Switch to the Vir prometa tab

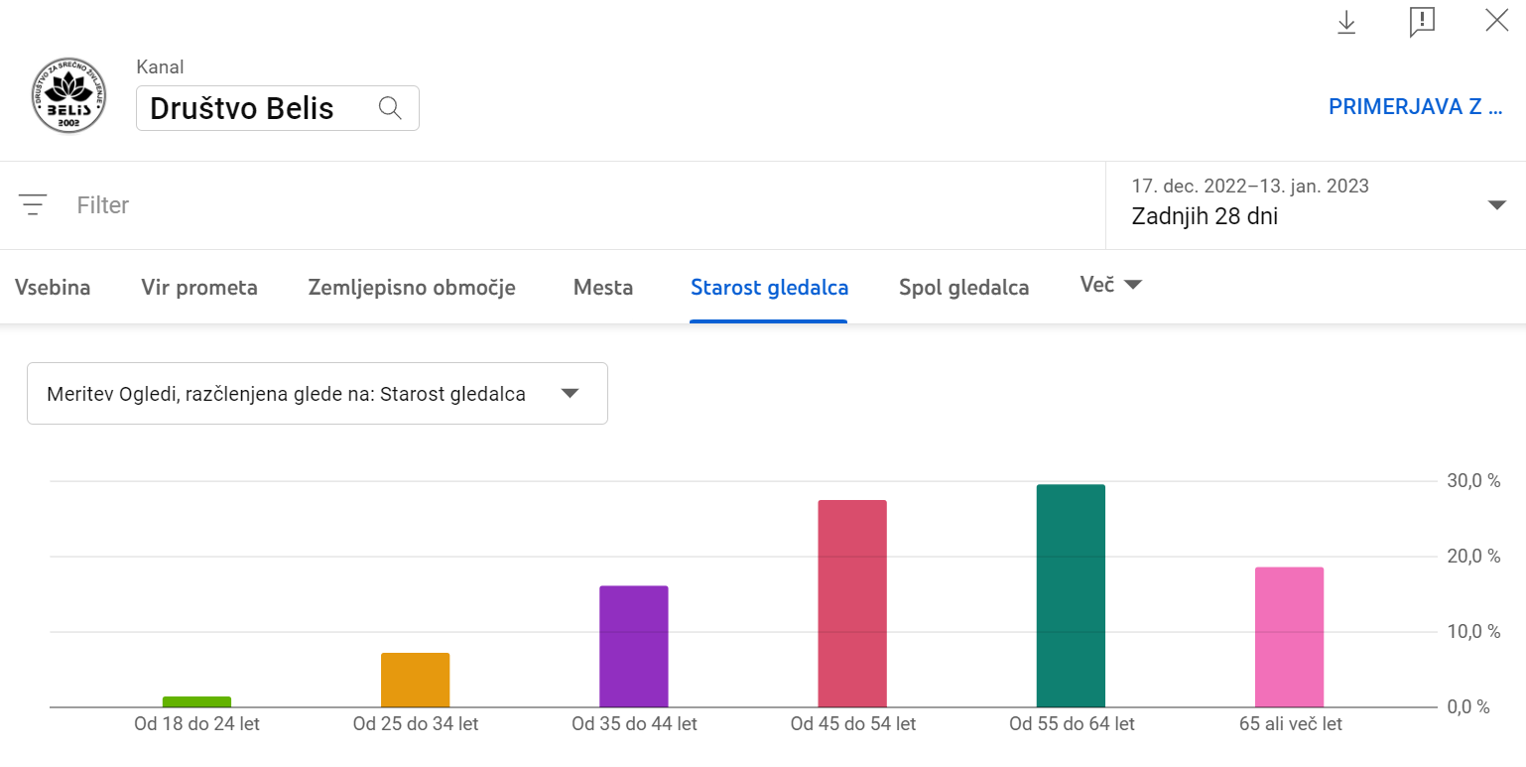click(199, 288)
